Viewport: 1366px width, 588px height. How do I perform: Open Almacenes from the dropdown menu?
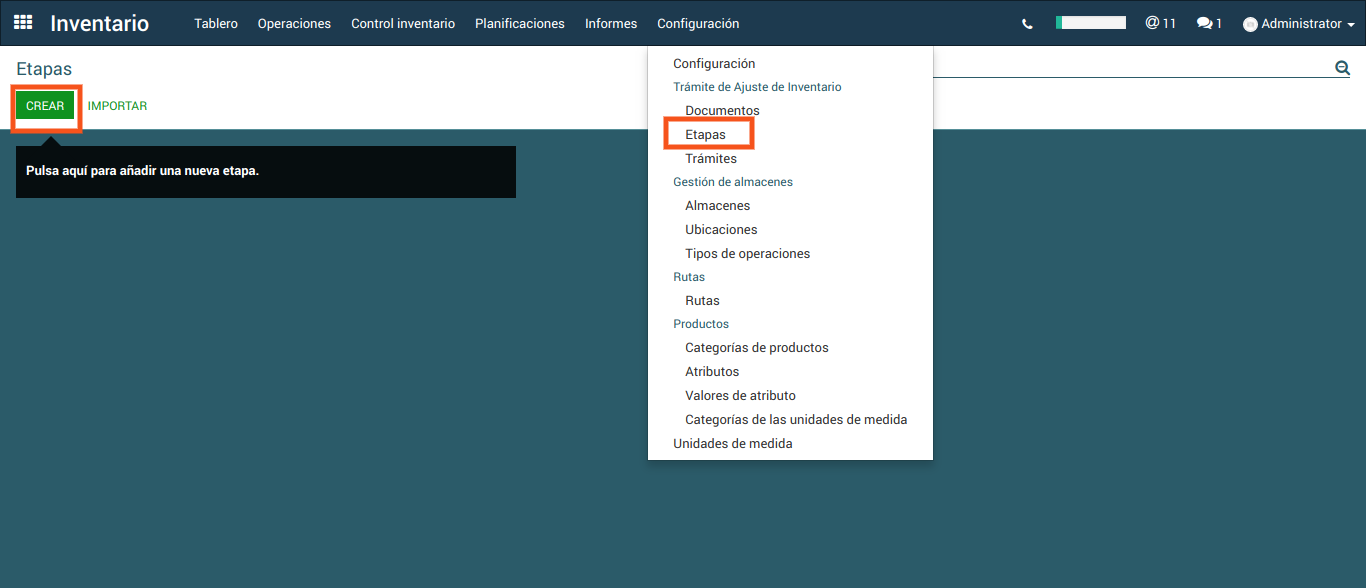(717, 206)
